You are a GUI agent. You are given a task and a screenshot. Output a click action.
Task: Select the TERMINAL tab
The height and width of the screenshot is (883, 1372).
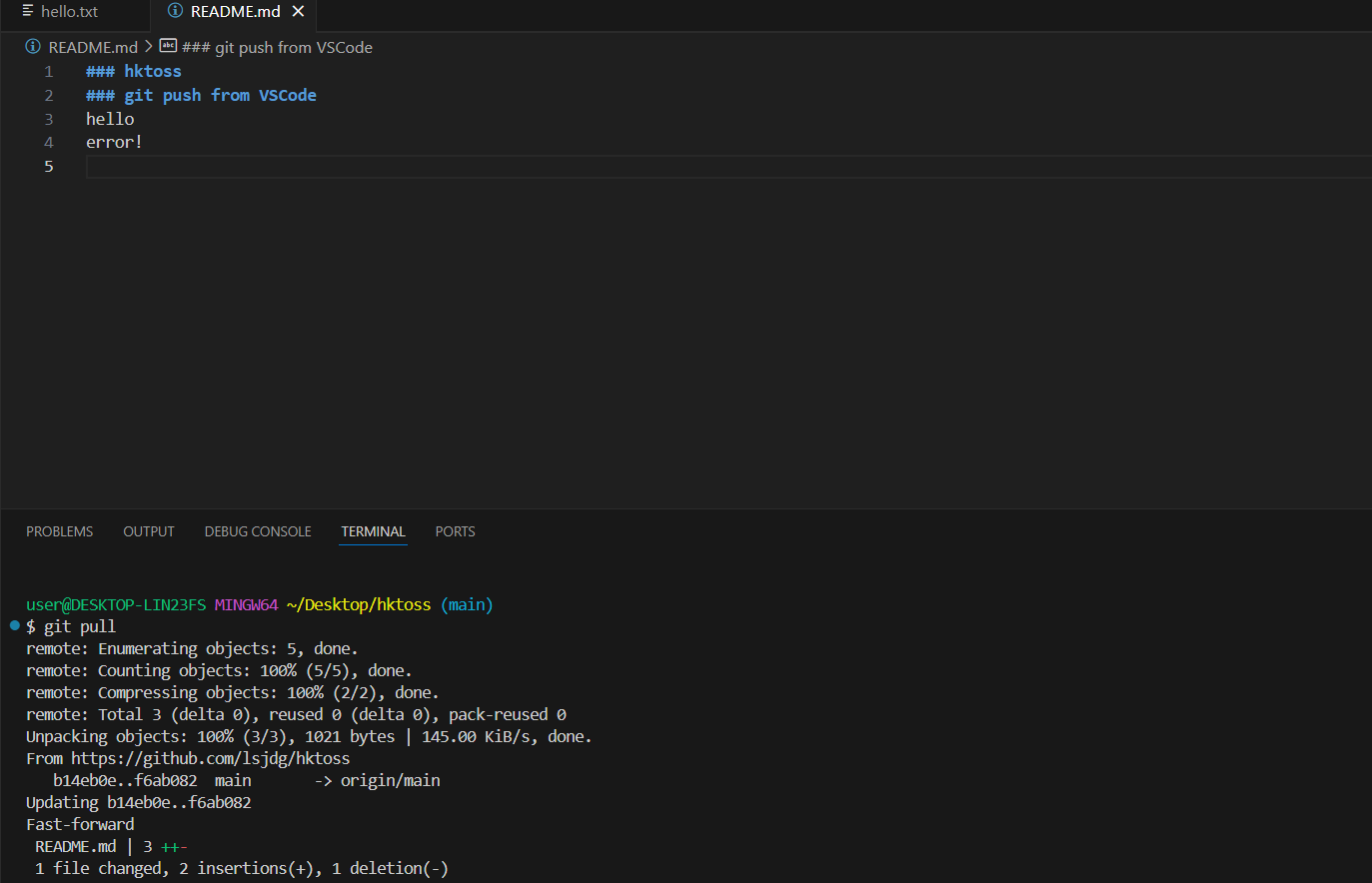tap(373, 531)
